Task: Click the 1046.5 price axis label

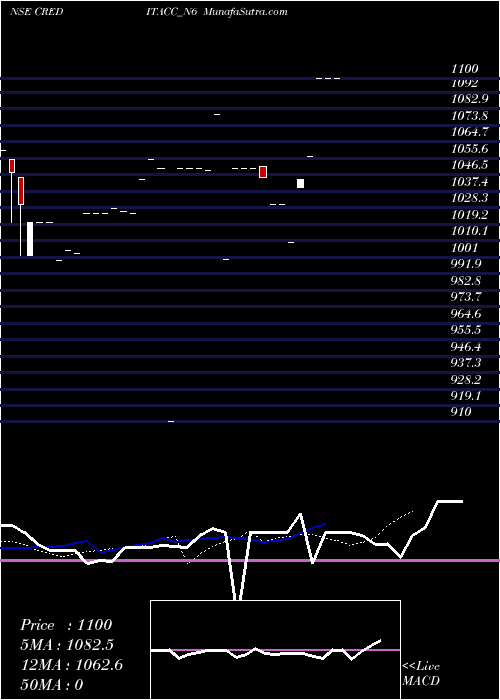Action: (x=469, y=165)
